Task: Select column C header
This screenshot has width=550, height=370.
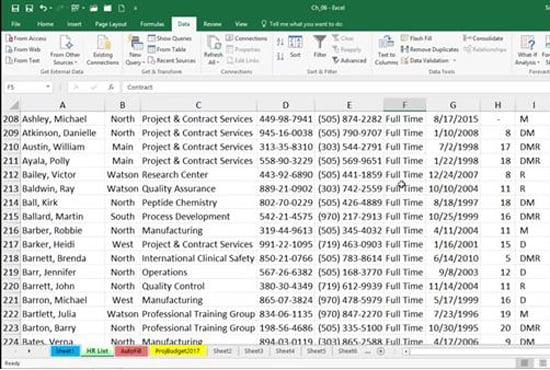Action: pyautogui.click(x=198, y=105)
